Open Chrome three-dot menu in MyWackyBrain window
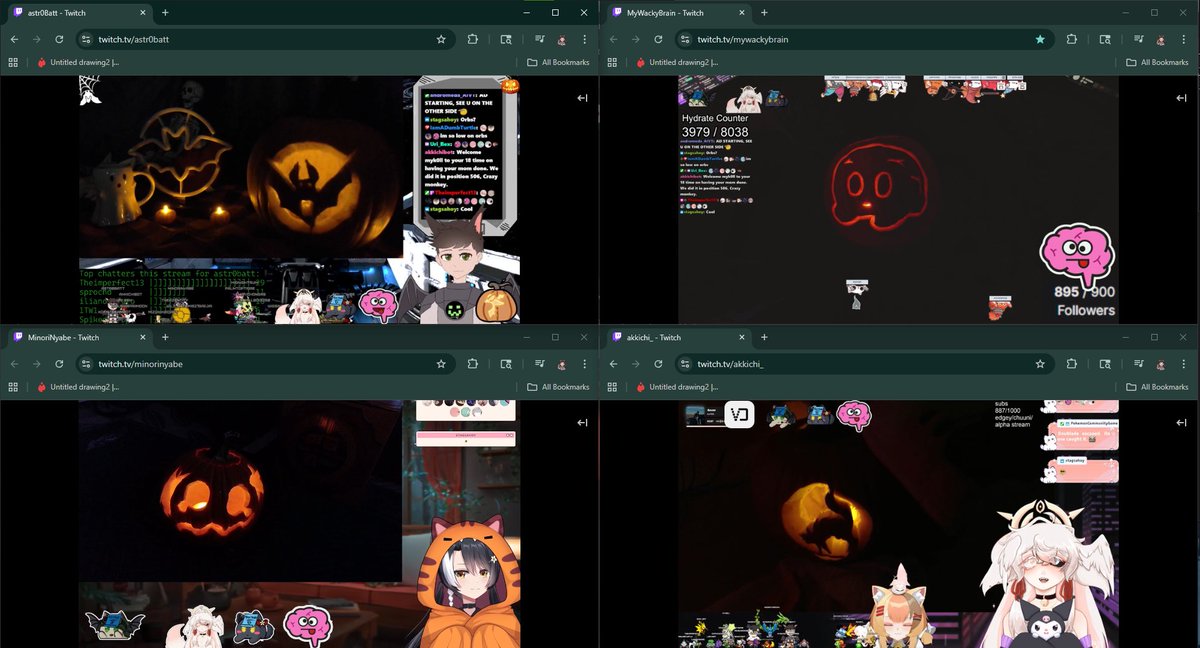1200x648 pixels. 1185,39
